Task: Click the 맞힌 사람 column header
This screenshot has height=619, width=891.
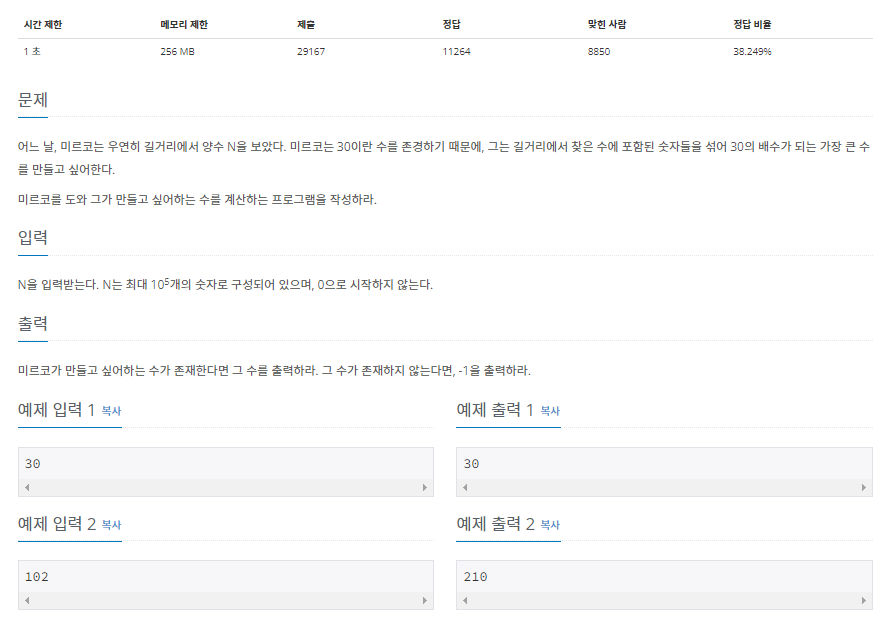Action: tap(607, 24)
